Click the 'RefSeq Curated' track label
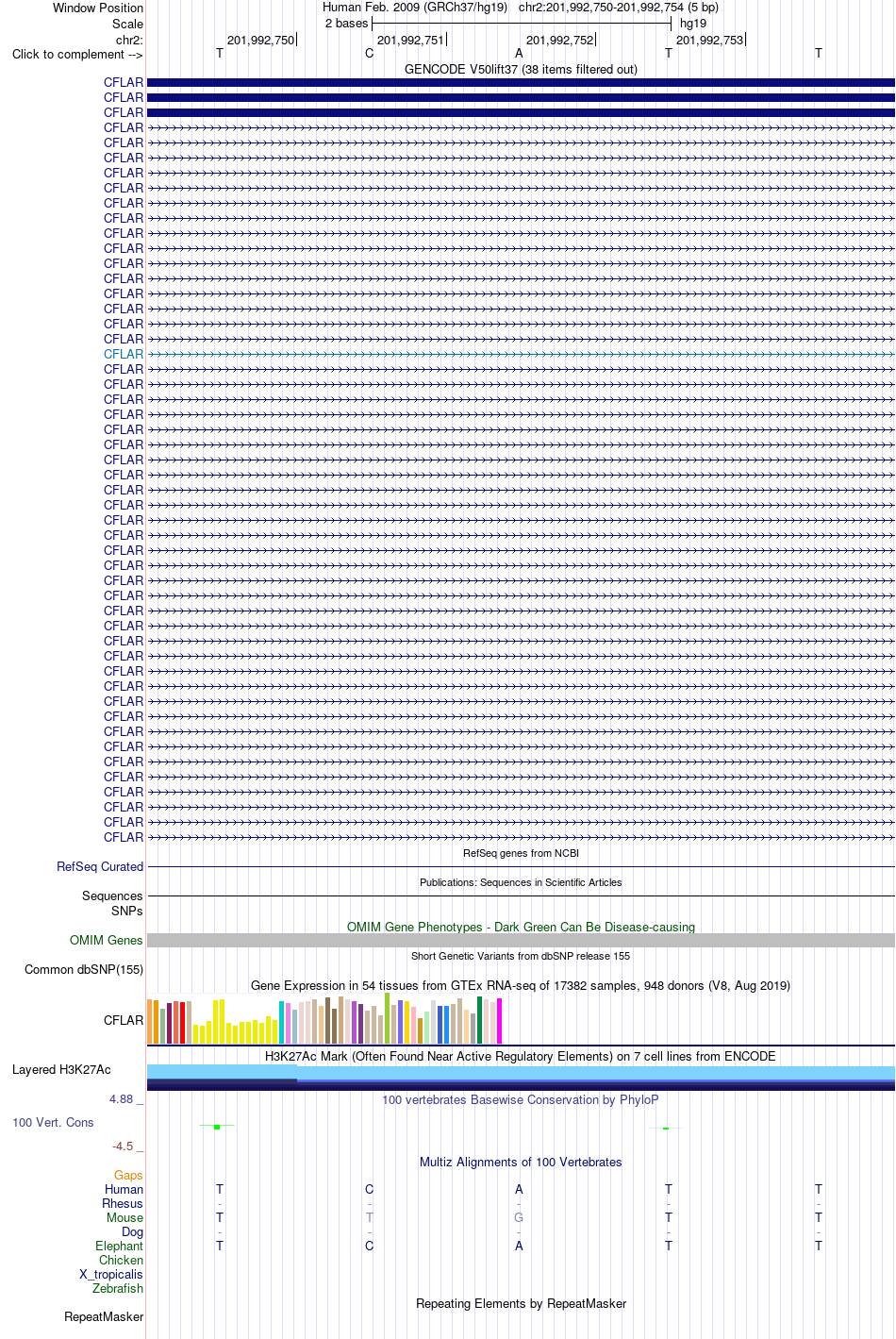Screen dimensions: 896x1339 coord(100,866)
